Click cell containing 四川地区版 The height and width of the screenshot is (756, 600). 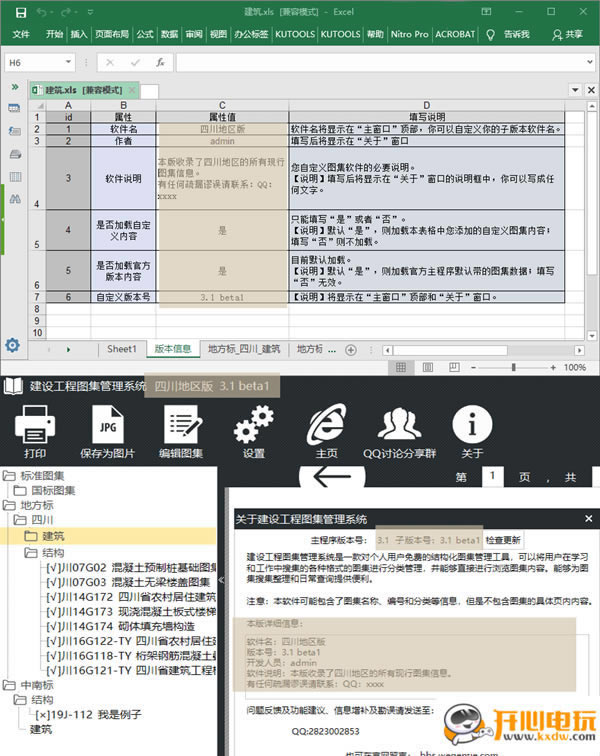click(222, 129)
